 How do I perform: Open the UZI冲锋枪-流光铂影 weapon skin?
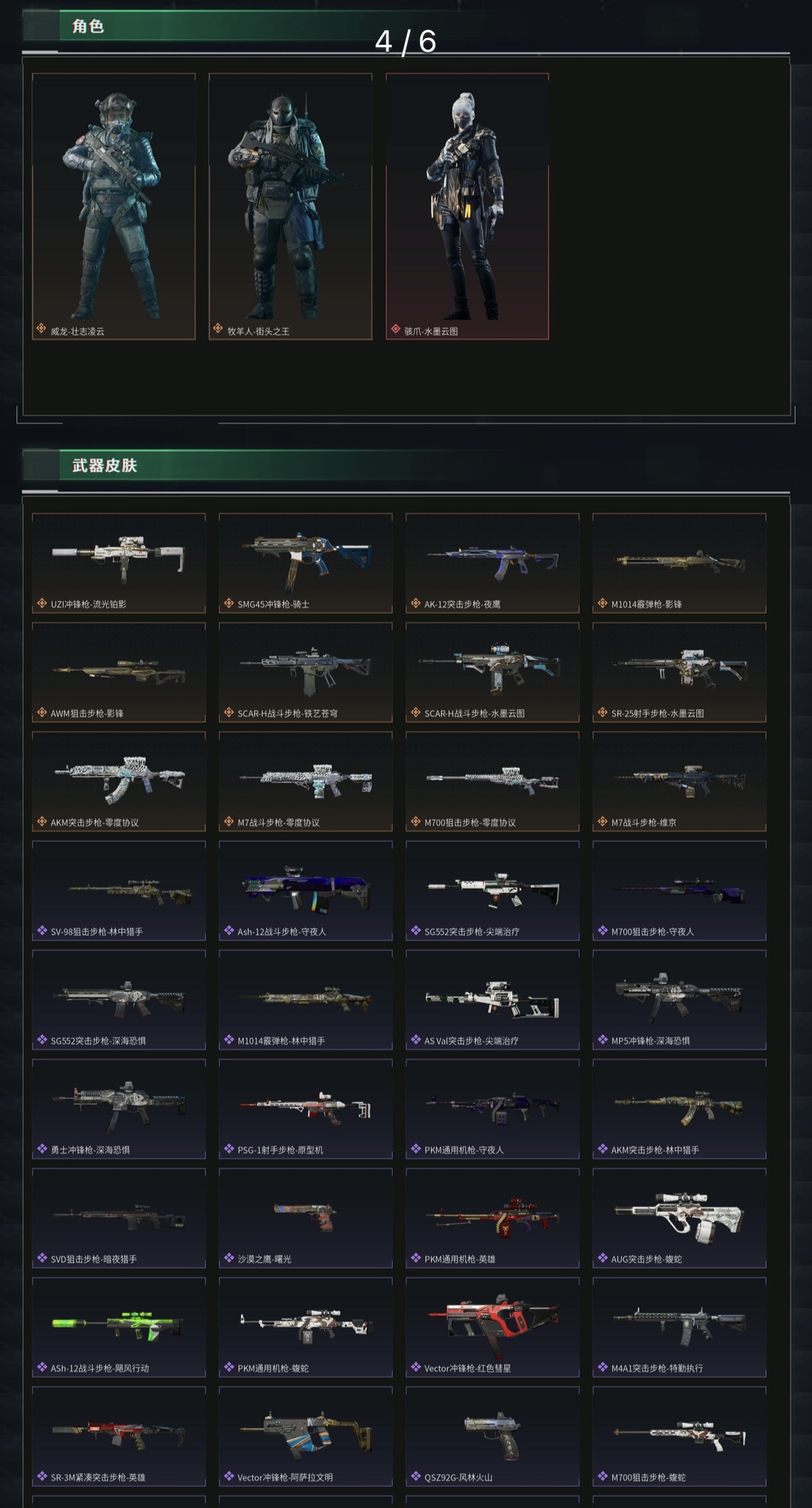(118, 563)
